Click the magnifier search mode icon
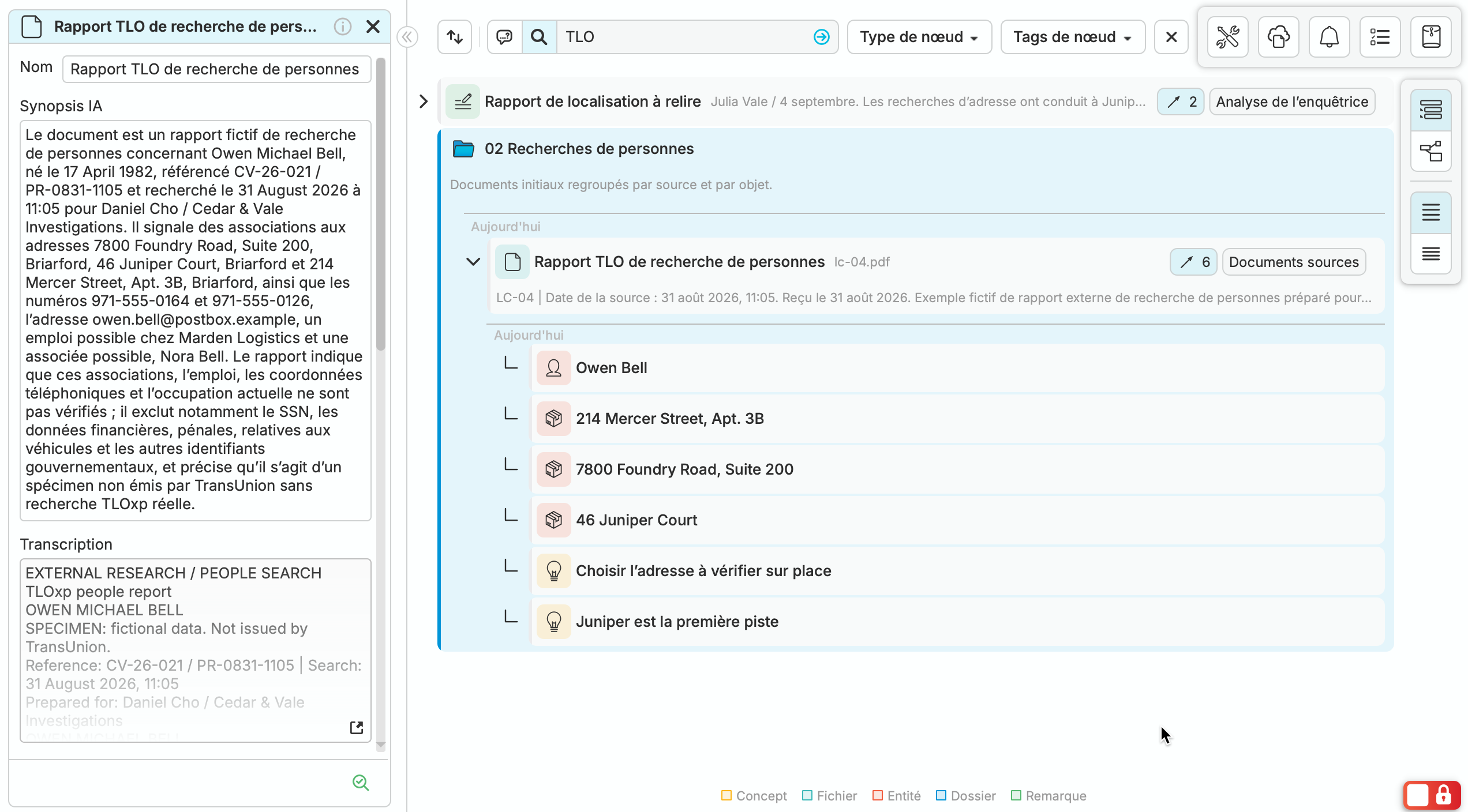The image size is (1468, 812). (x=539, y=37)
